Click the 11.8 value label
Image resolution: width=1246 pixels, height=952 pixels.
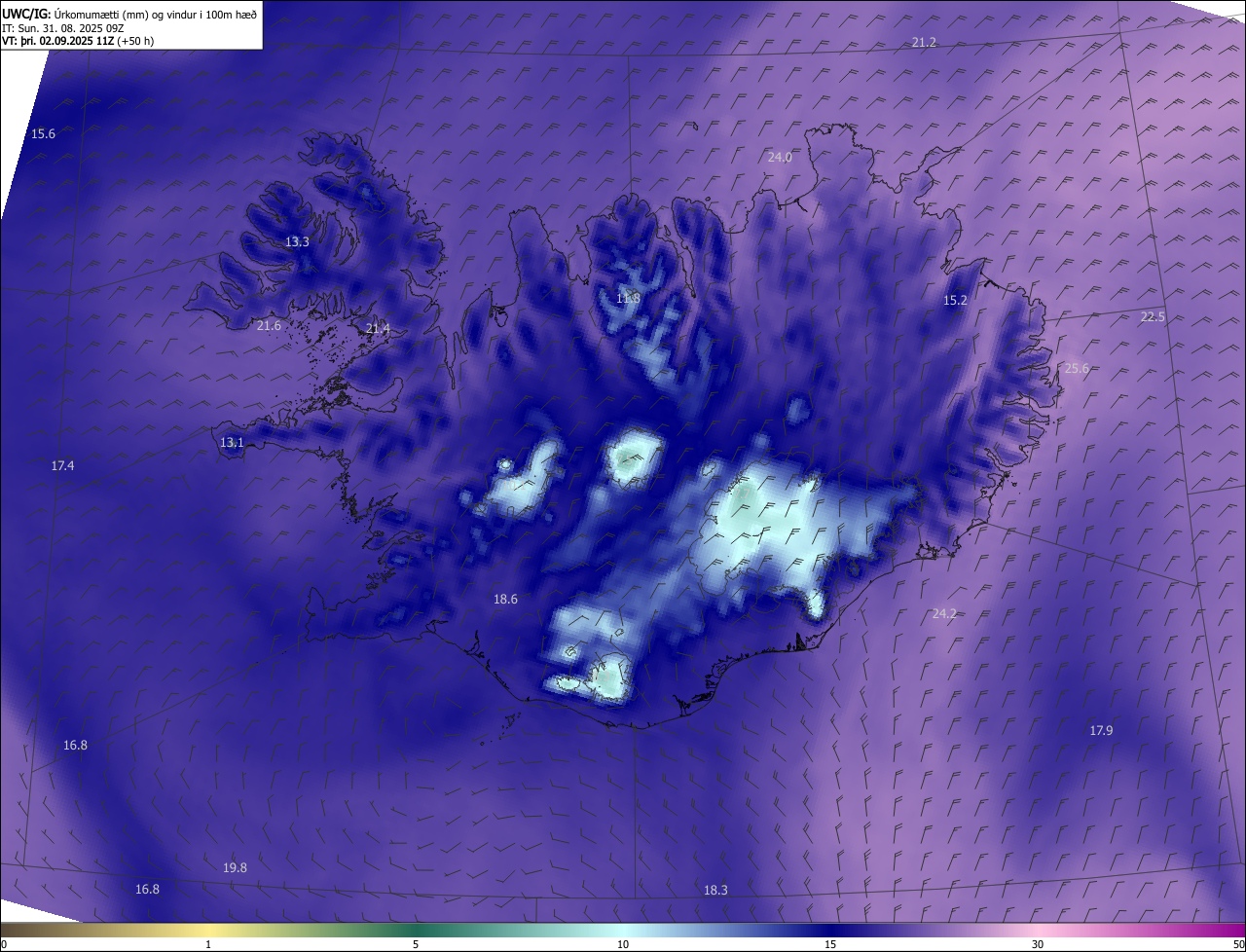(628, 298)
